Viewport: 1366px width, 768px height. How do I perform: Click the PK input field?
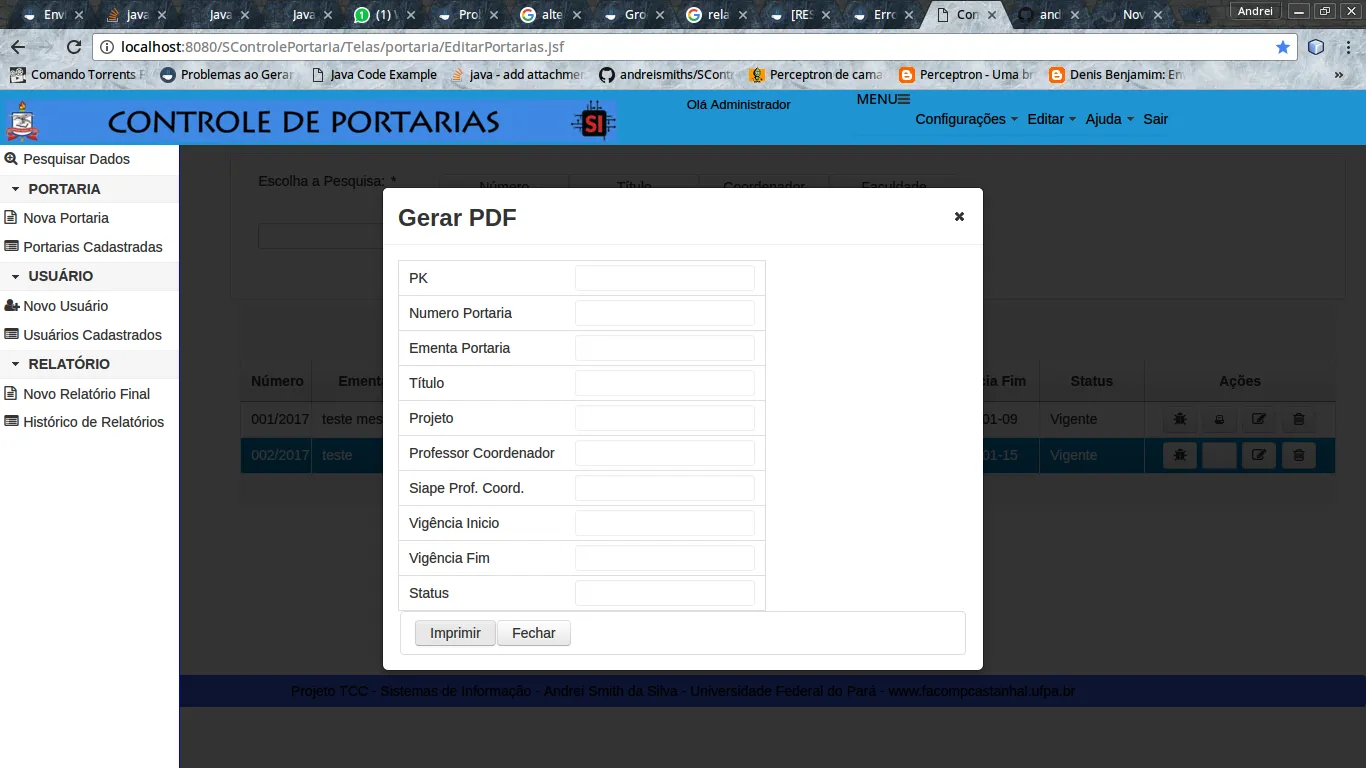(x=664, y=278)
